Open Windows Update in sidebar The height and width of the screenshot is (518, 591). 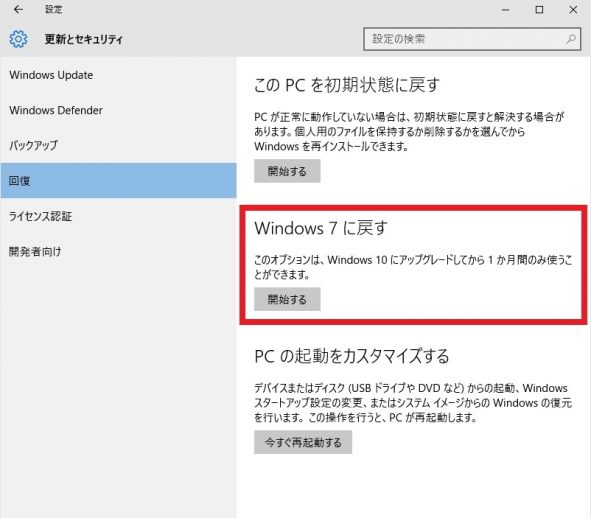(118, 75)
